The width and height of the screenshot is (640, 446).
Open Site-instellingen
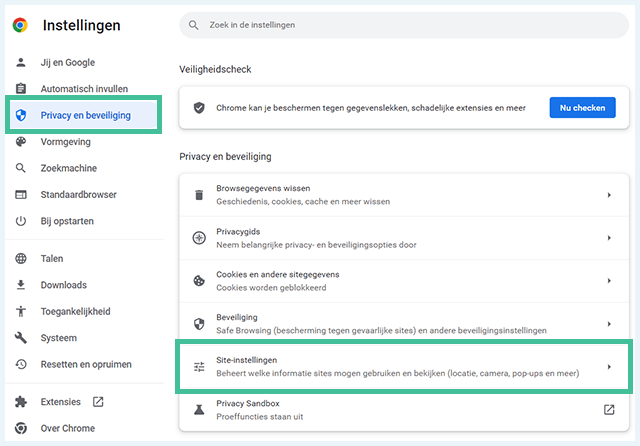[404, 367]
